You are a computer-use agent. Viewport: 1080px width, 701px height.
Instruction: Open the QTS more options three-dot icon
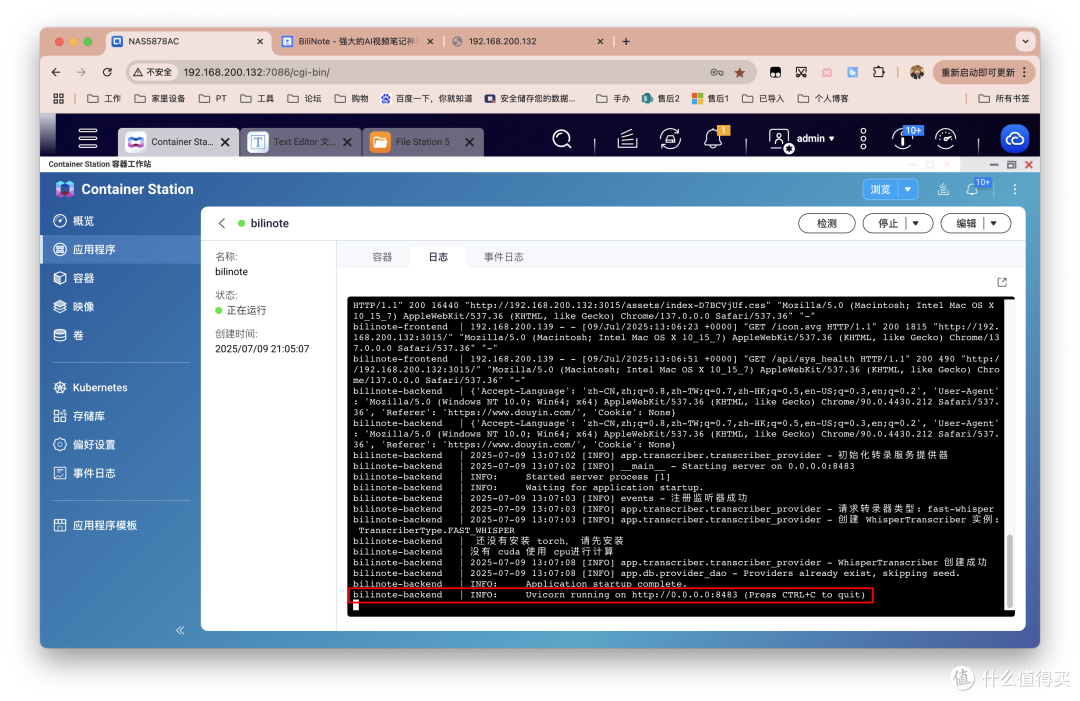(x=863, y=139)
